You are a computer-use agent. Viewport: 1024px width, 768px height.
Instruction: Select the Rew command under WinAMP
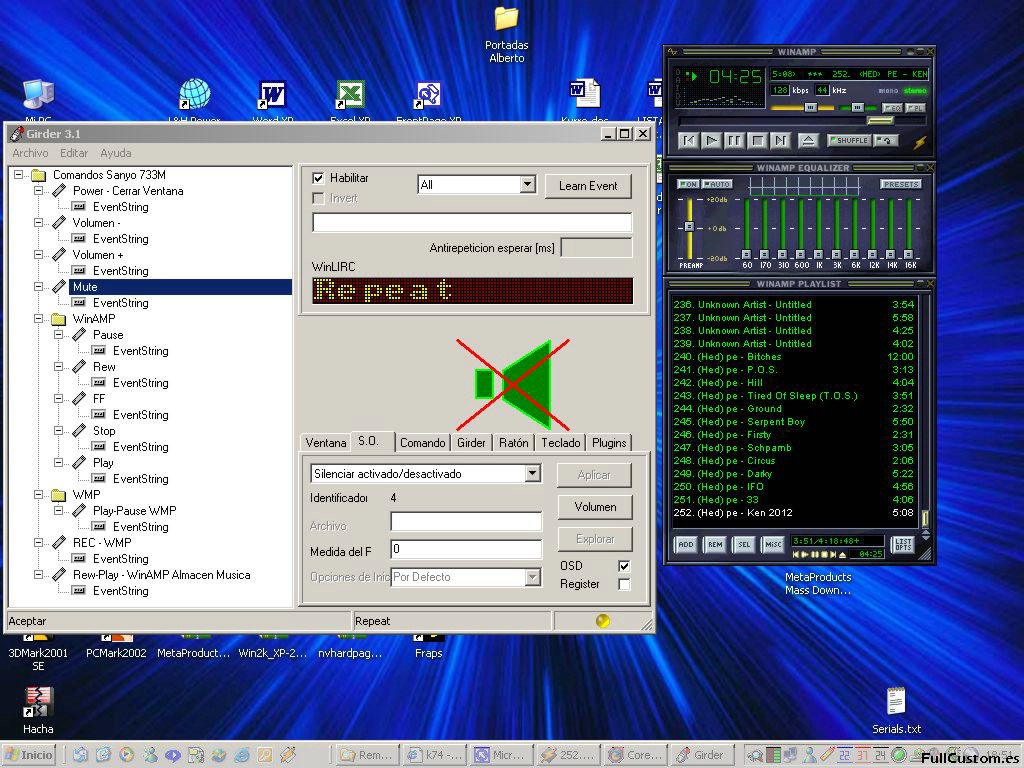coord(104,367)
